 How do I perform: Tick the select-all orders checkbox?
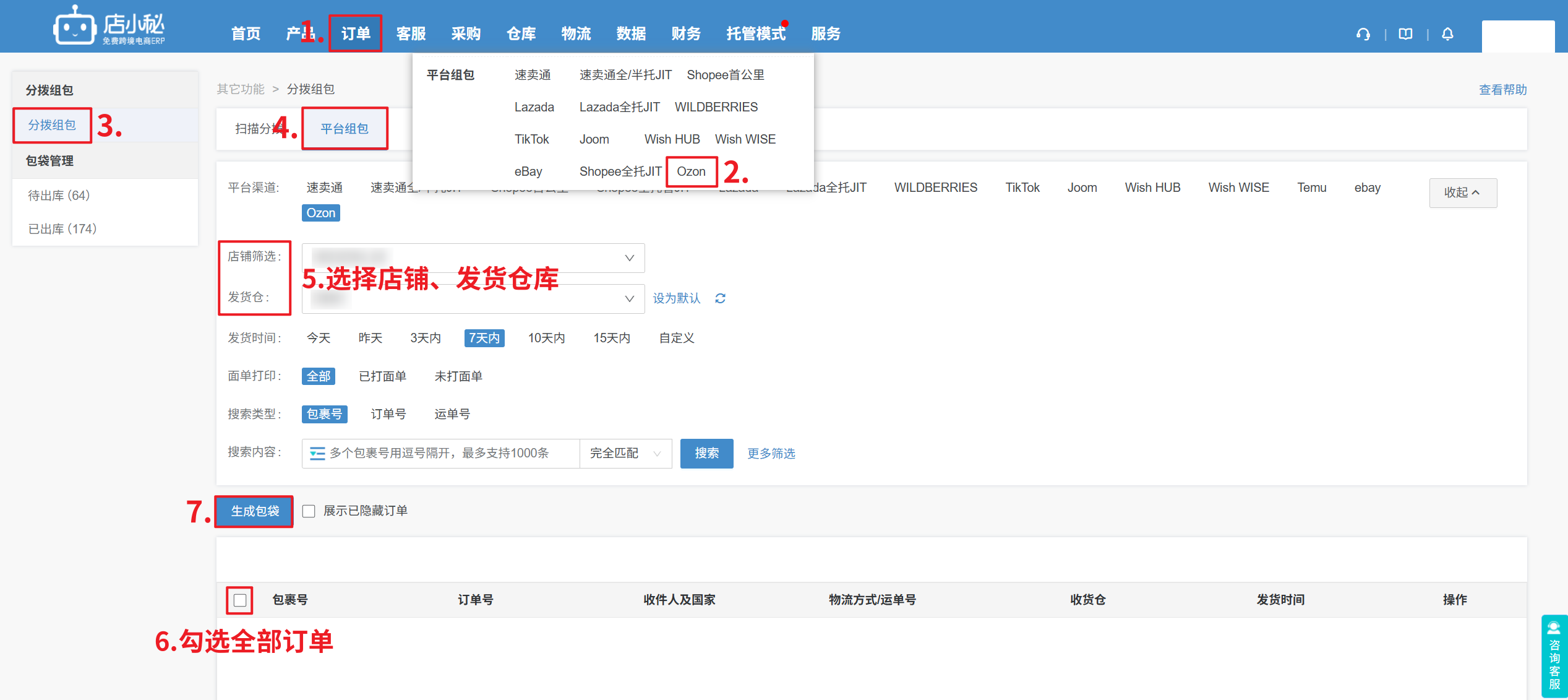coord(240,600)
